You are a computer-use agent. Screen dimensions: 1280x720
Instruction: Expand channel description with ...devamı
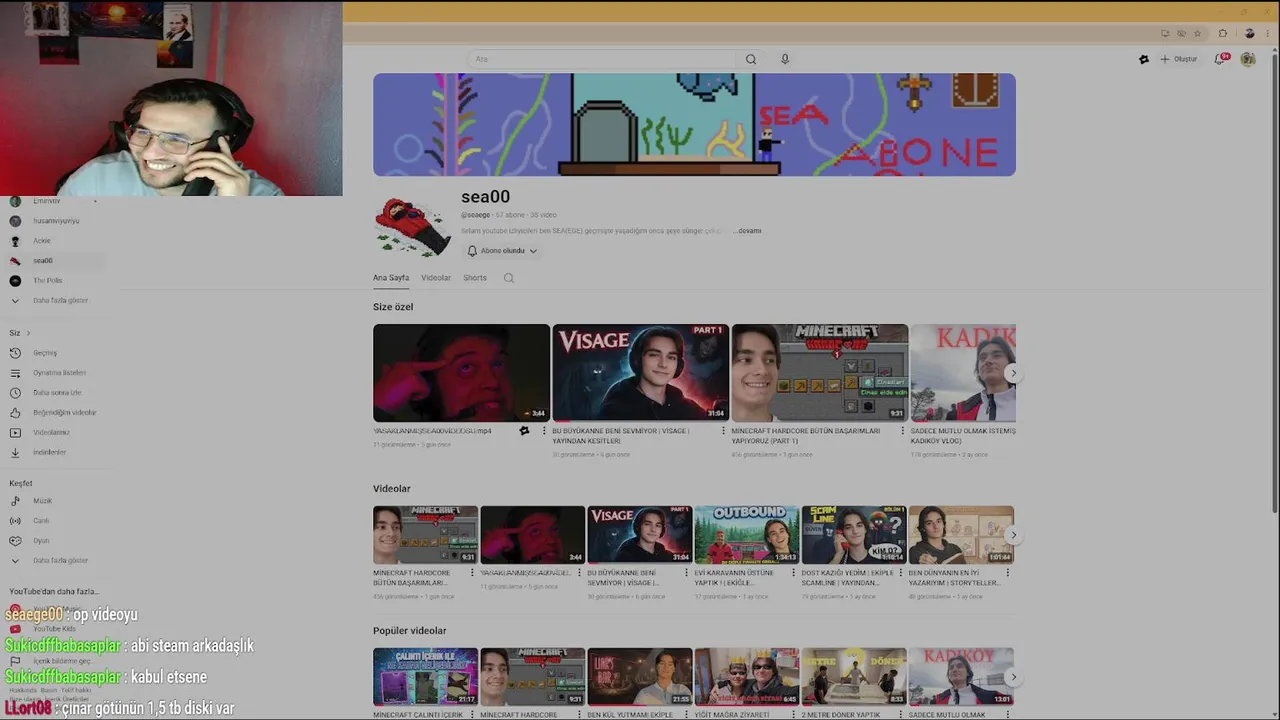tap(747, 231)
